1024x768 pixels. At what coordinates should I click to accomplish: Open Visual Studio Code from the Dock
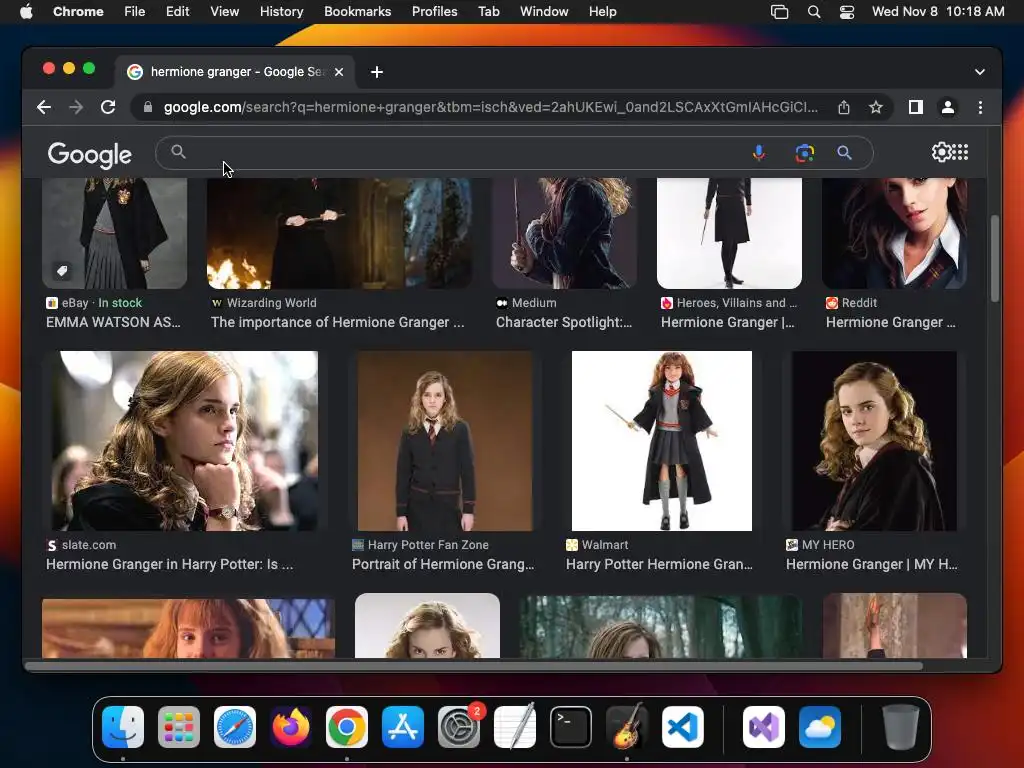[682, 727]
